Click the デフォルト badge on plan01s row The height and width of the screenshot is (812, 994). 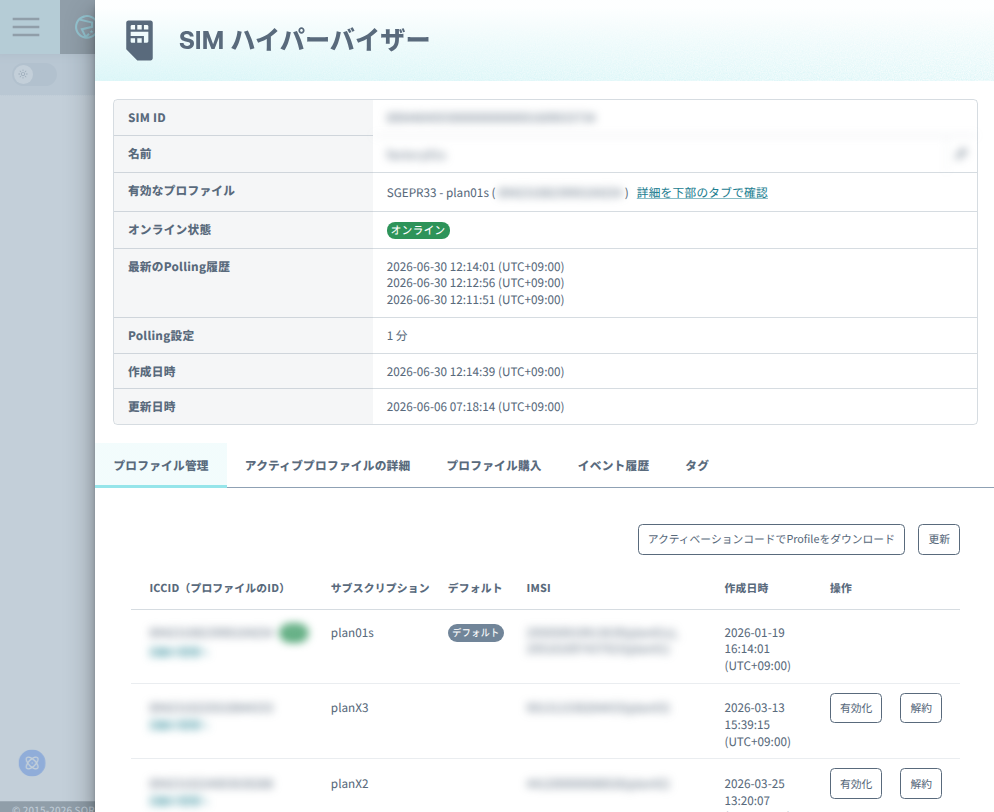[475, 633]
